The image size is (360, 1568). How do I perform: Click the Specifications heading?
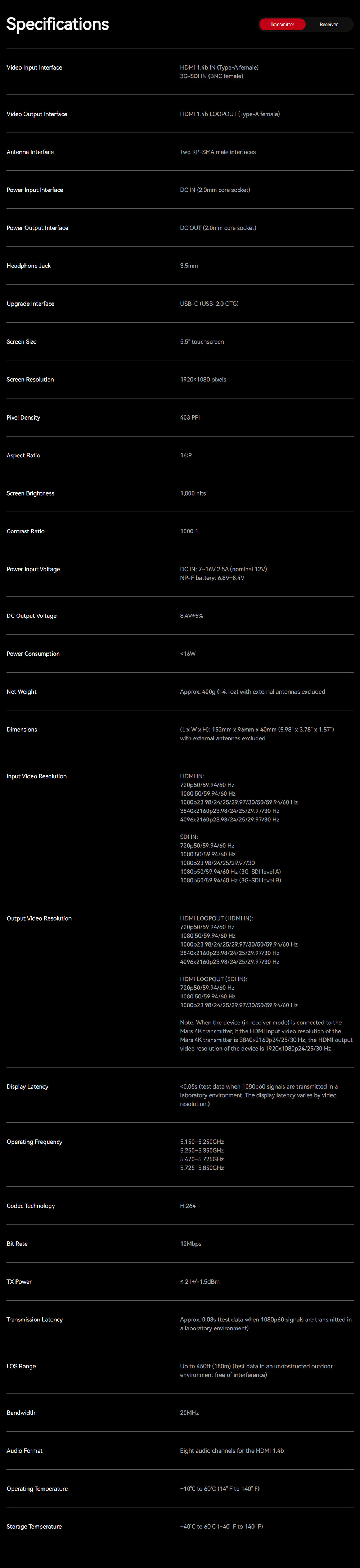pos(58,25)
